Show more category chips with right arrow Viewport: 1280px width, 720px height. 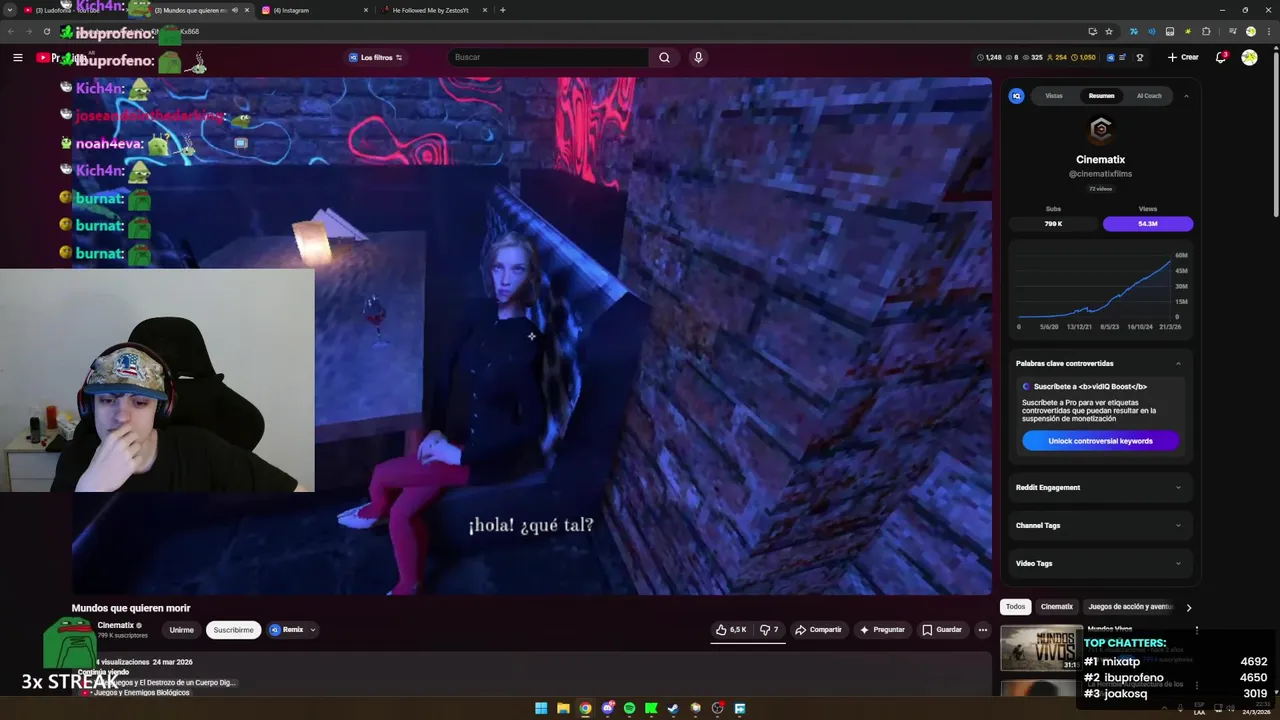(x=1188, y=607)
